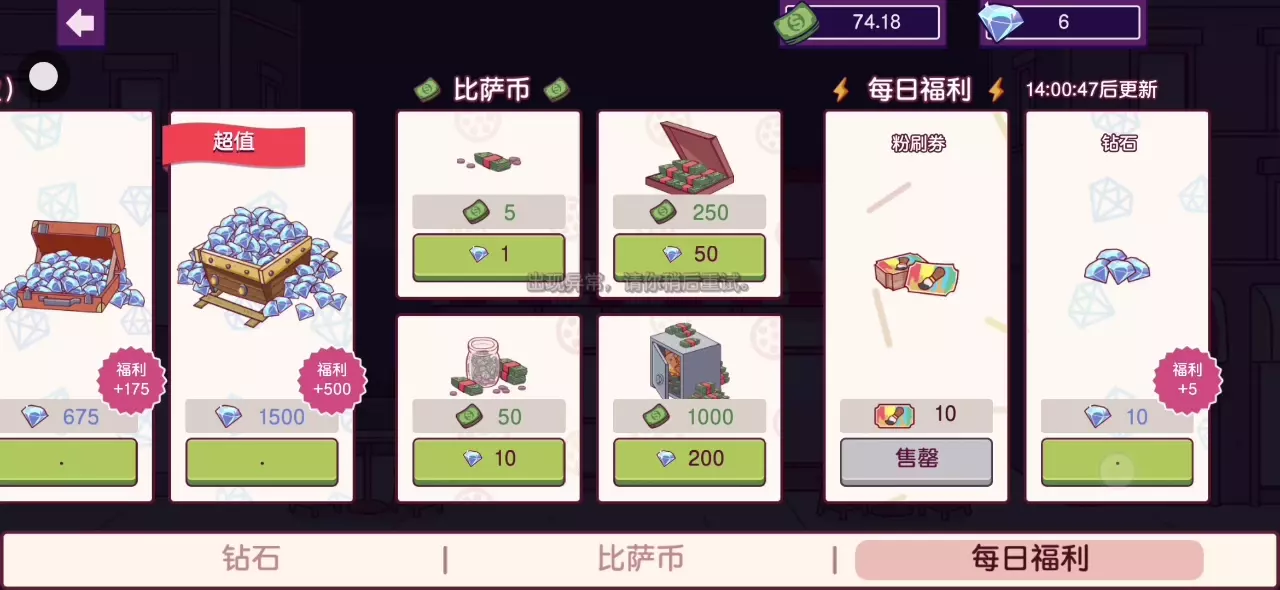Tap the cash balance icon showing 74.18
The width and height of the screenshot is (1280, 590).
[x=800, y=22]
